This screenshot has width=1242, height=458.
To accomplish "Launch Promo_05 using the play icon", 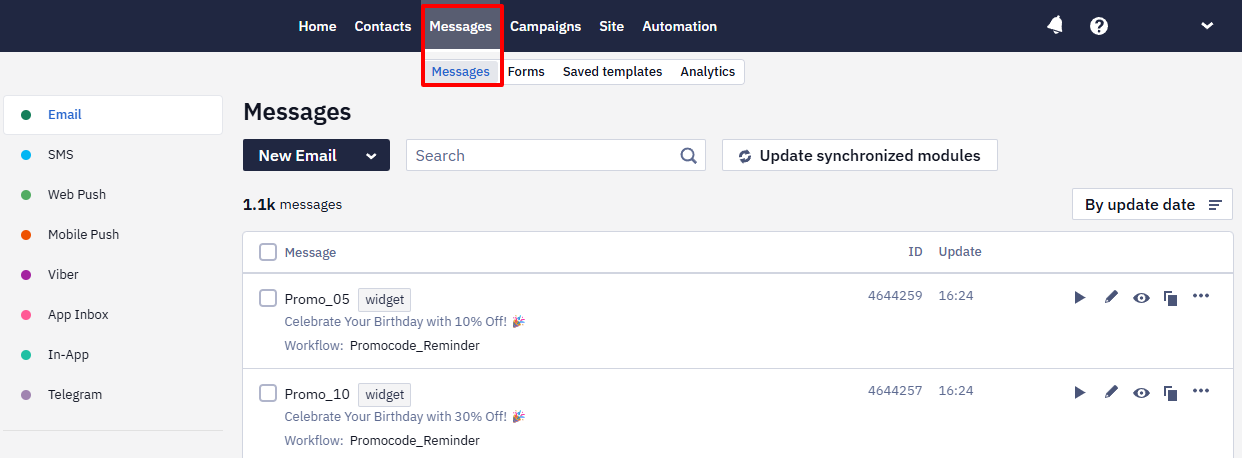I will 1080,297.
